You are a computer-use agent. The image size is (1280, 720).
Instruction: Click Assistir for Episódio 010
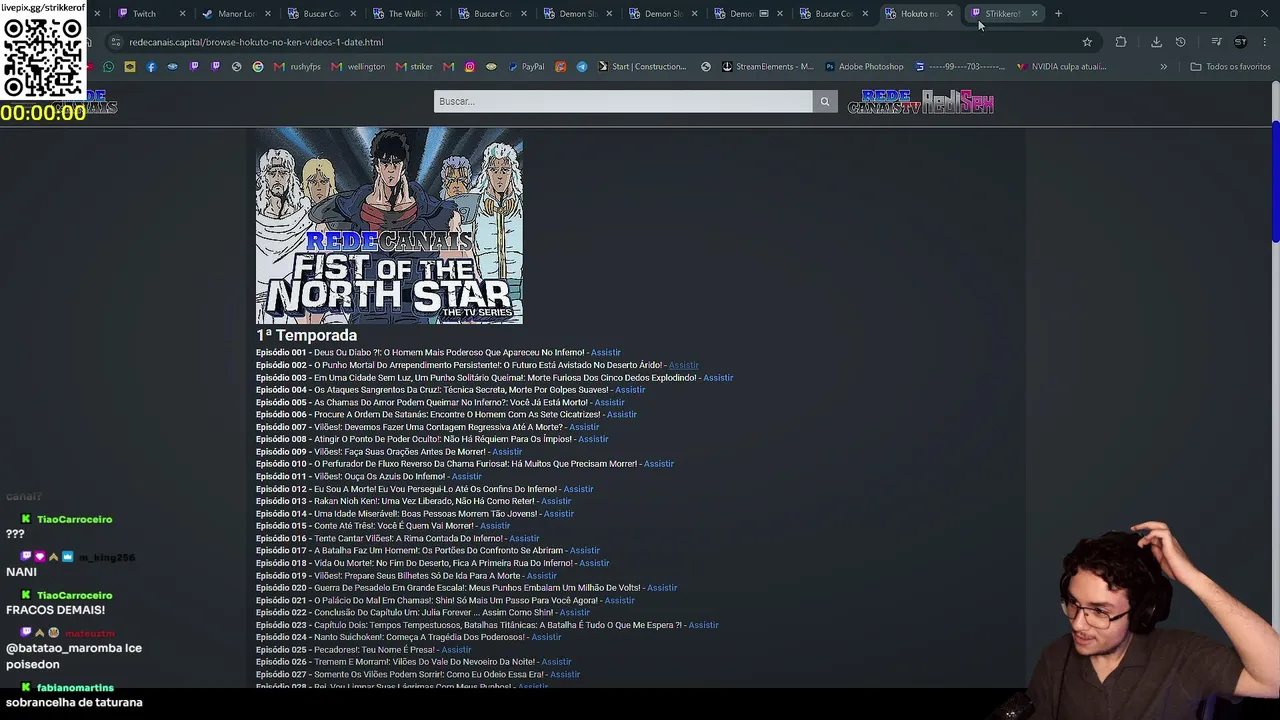point(659,464)
